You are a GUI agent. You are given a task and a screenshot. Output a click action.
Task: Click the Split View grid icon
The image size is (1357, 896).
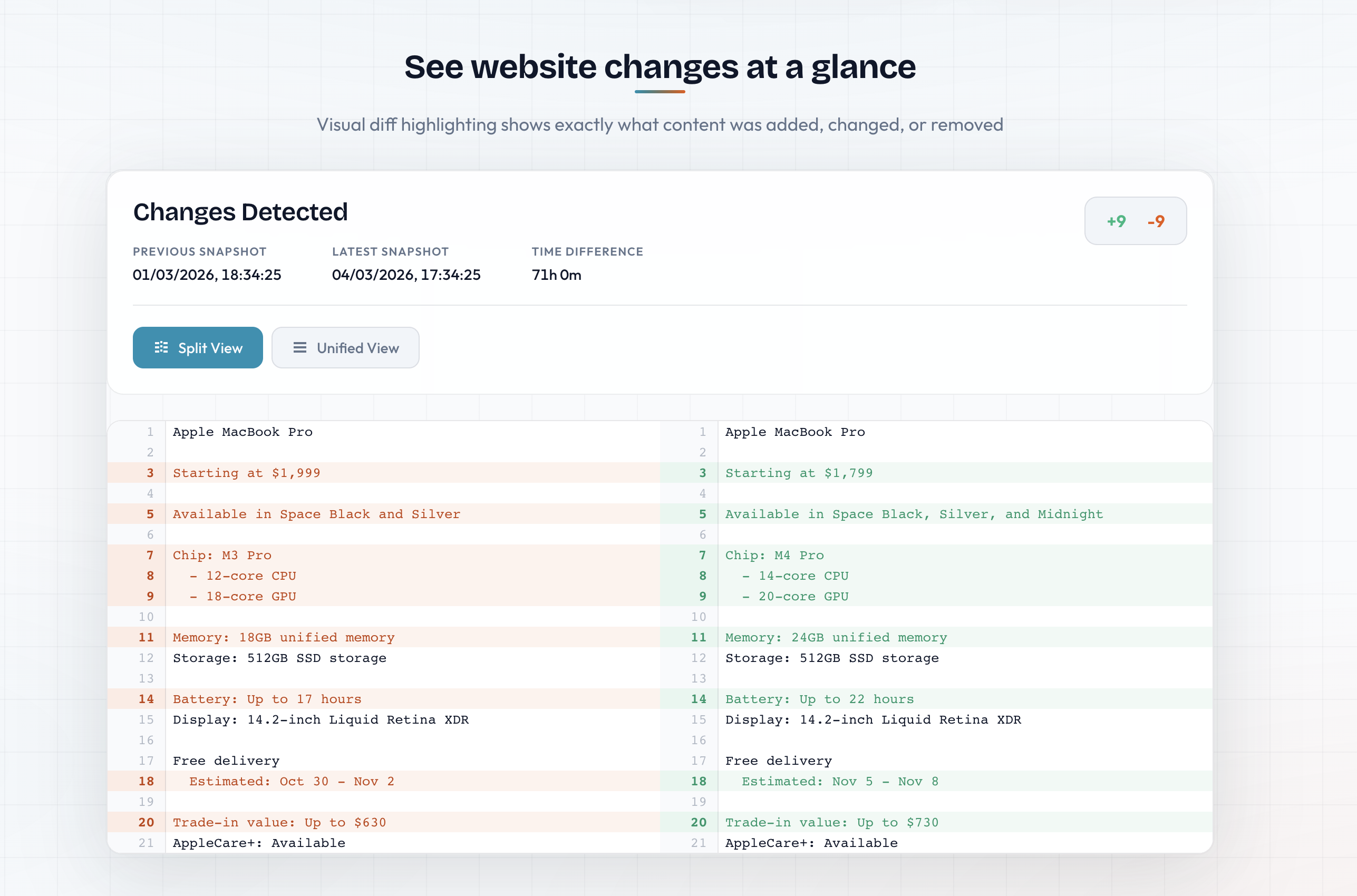tap(161, 347)
